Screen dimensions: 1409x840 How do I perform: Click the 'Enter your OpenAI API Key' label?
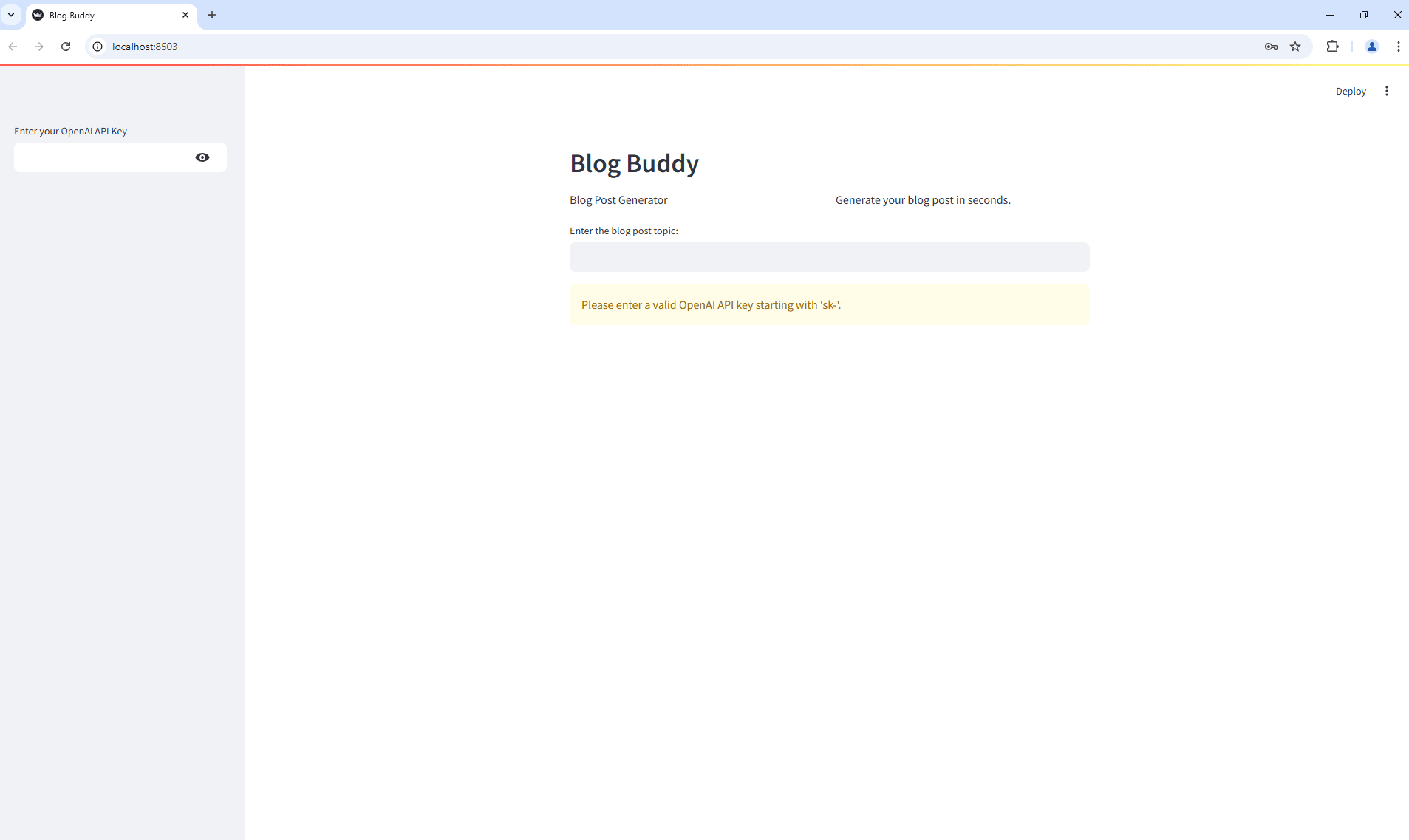[70, 132]
